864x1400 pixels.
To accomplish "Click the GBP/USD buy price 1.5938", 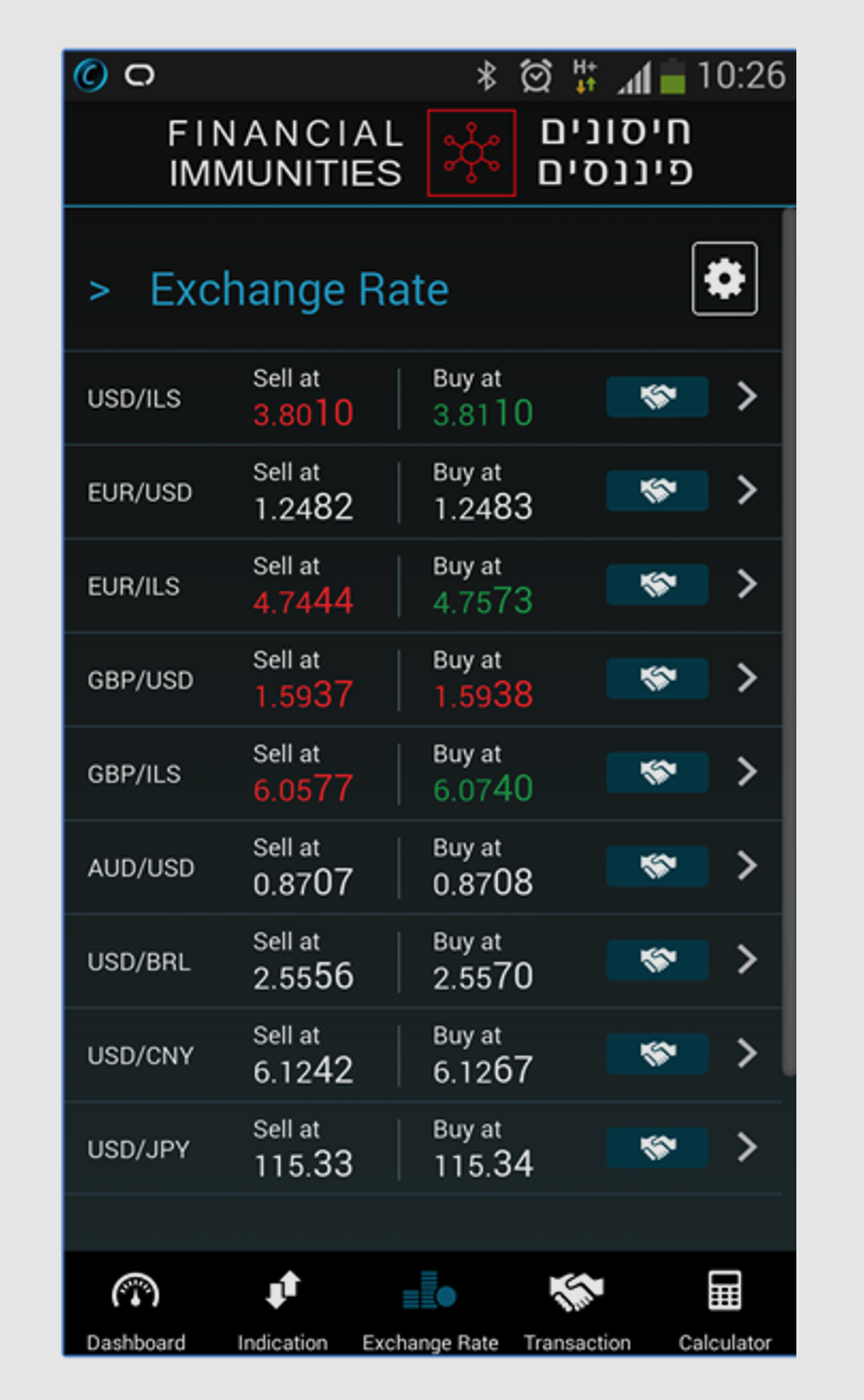I will 483,695.
